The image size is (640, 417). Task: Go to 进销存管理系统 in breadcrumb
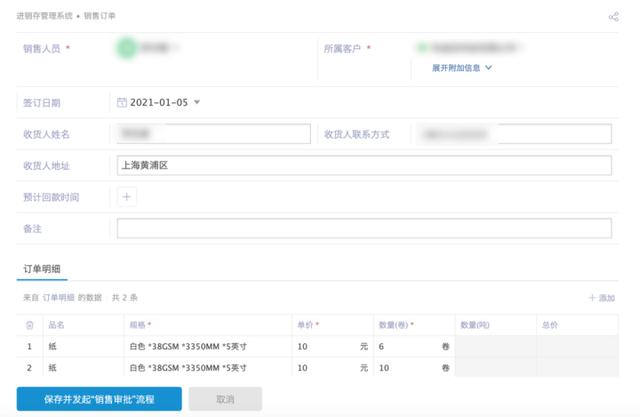click(x=44, y=17)
